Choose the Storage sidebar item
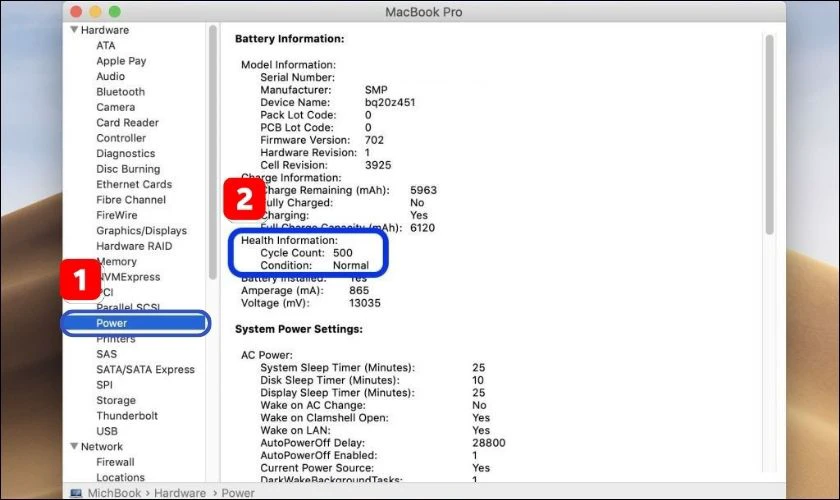This screenshot has height=500, width=840. tap(116, 400)
